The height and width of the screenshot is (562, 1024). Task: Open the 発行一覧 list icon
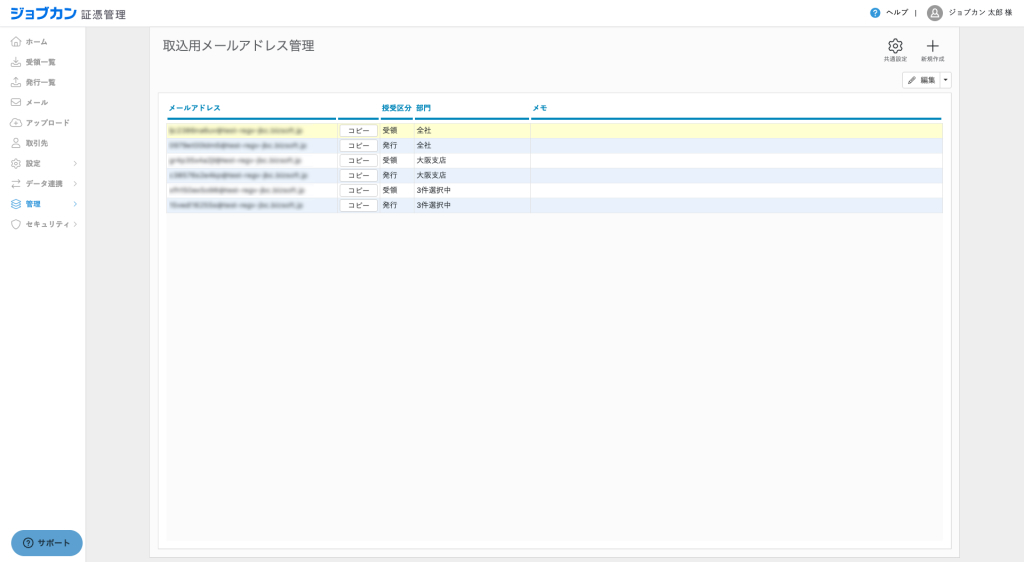click(16, 82)
